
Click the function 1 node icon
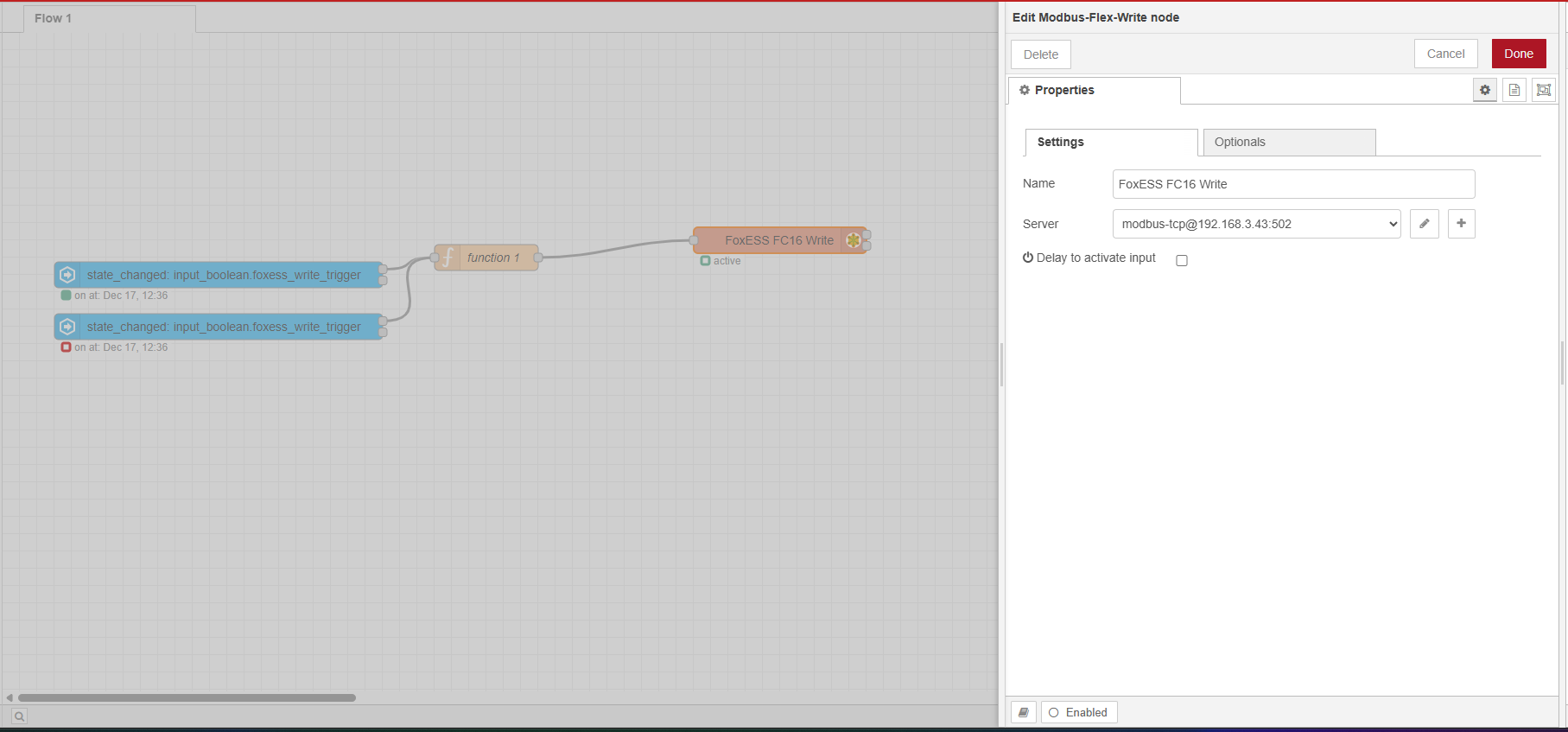pos(448,258)
